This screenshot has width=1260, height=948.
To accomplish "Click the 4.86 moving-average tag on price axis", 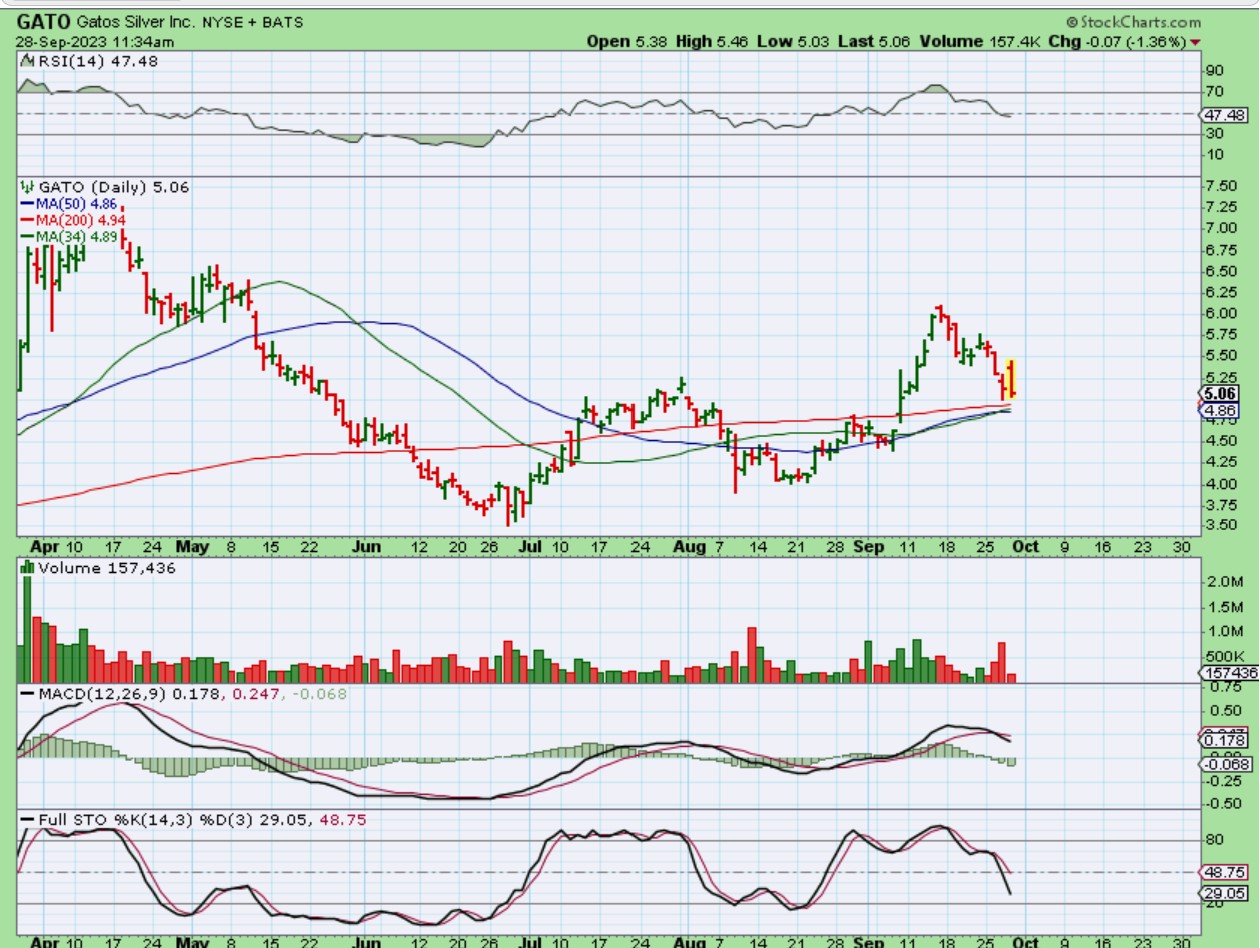I will (1219, 410).
